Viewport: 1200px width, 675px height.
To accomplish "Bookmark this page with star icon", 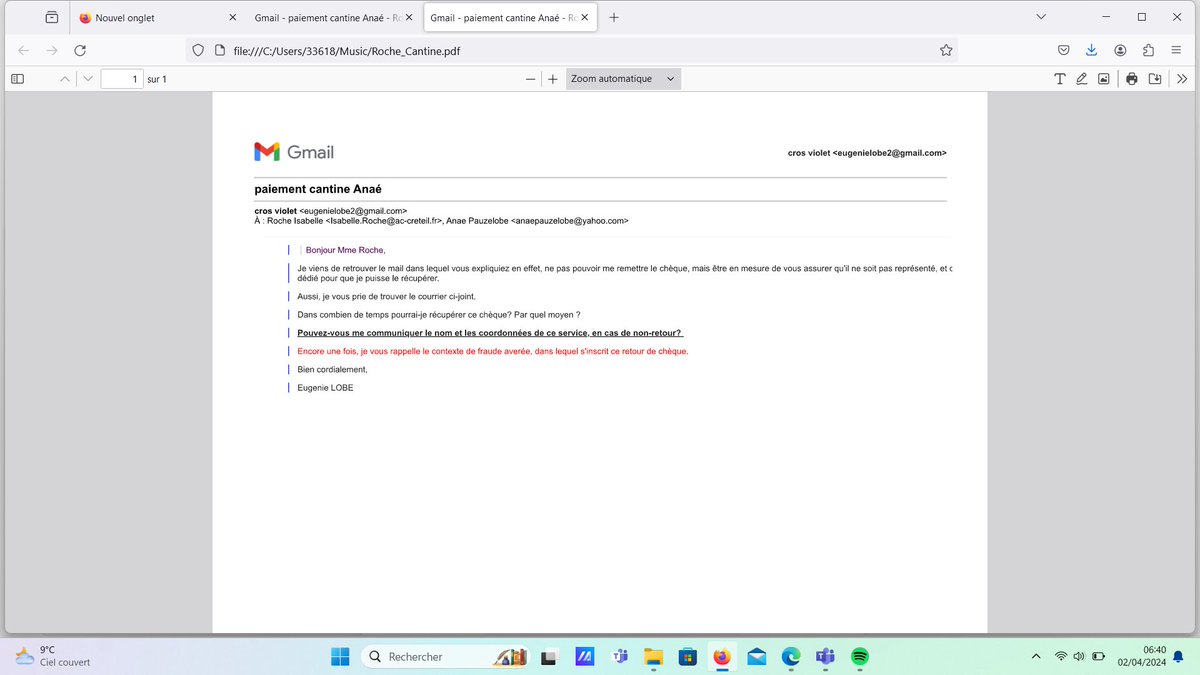I will [946, 50].
